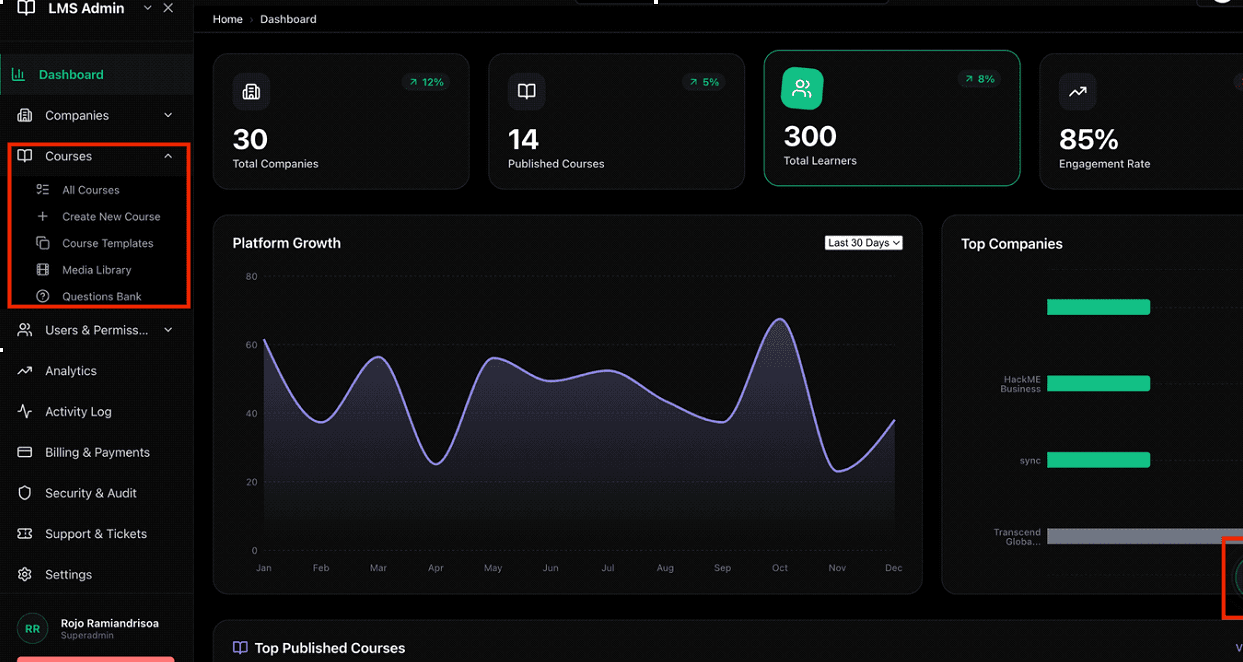Click the LMS Admin book logo icon
The image size is (1243, 662).
click(x=26, y=8)
